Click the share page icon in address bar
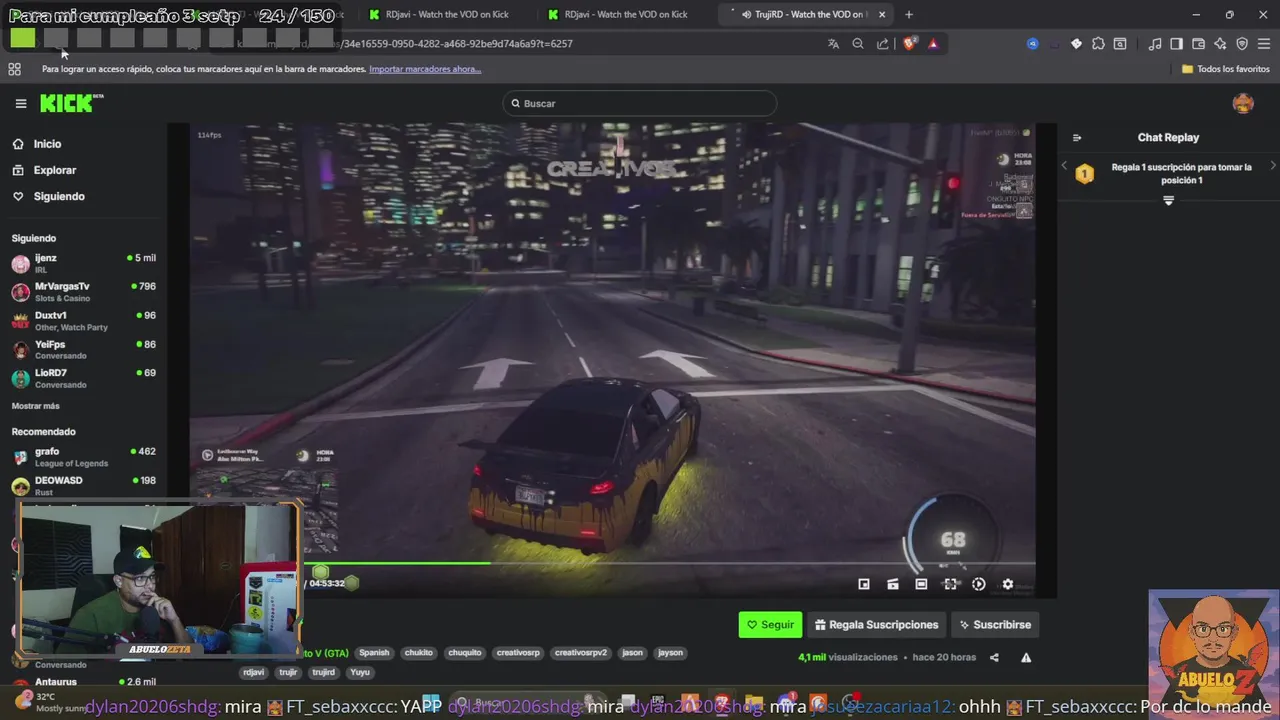 pos(883,44)
